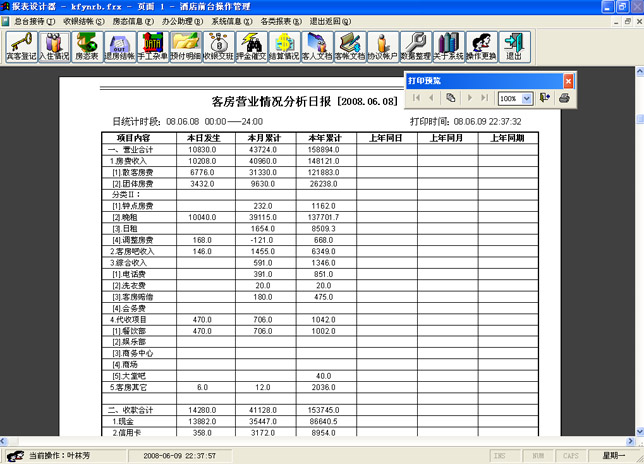Open the 收银交班 cashier shift icon

pos(218,46)
